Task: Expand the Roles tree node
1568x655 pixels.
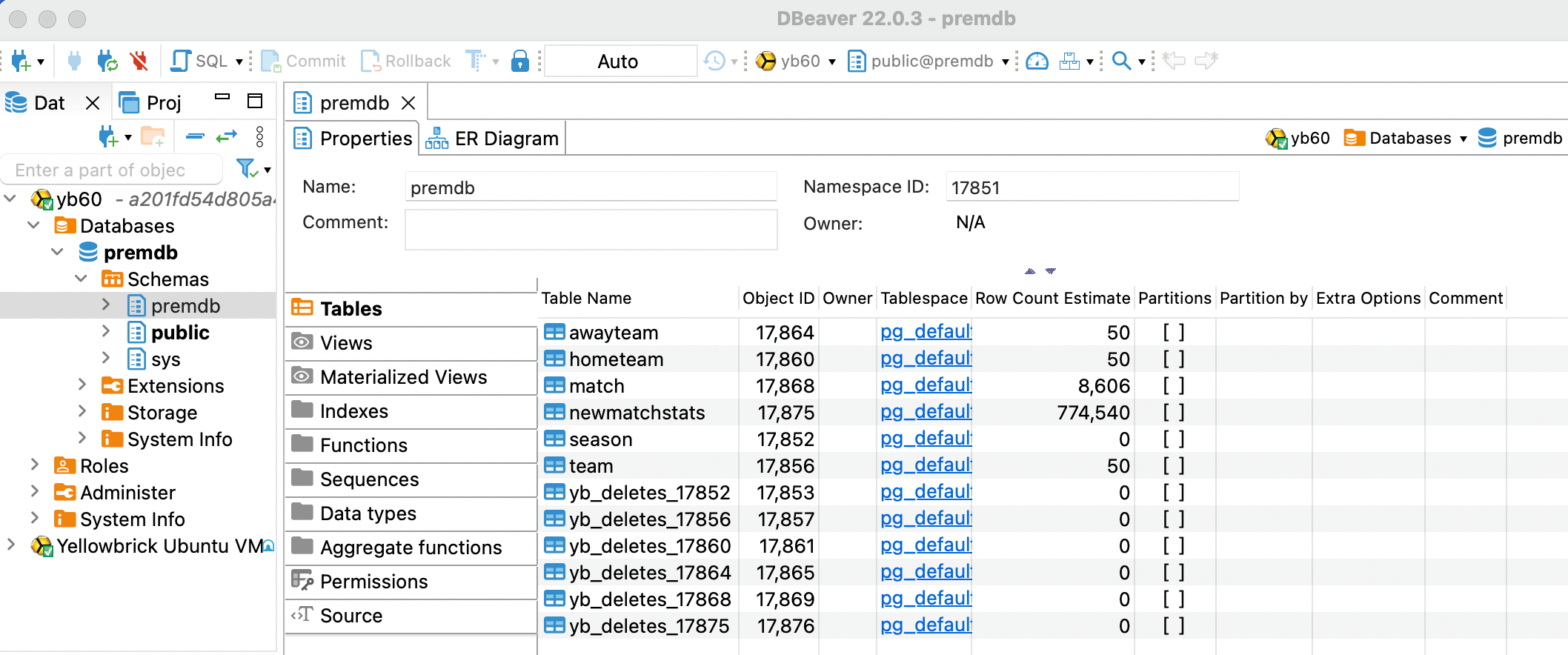Action: tap(34, 466)
